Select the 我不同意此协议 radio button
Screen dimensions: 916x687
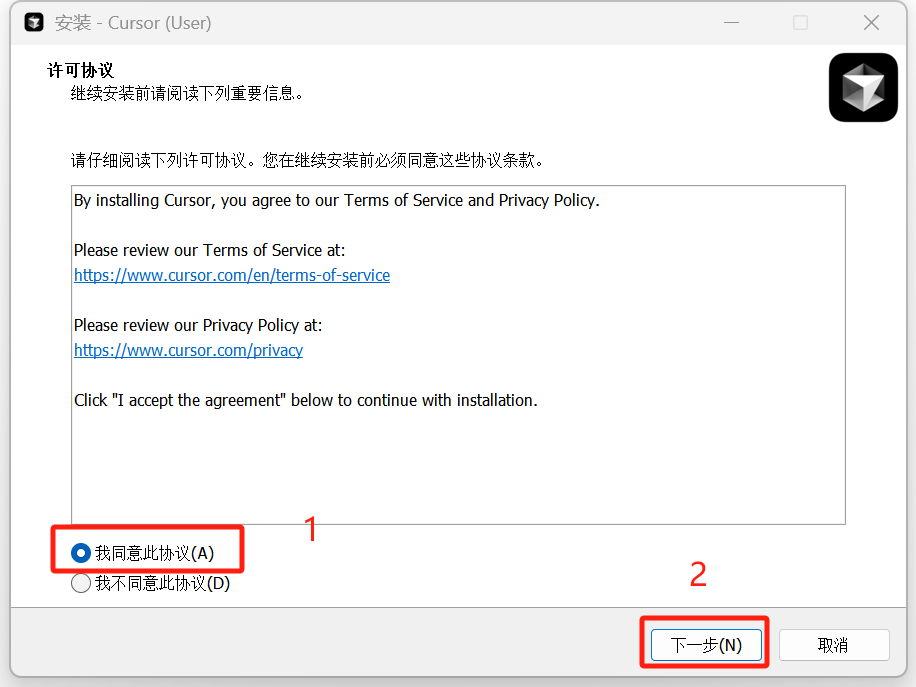tap(80, 583)
